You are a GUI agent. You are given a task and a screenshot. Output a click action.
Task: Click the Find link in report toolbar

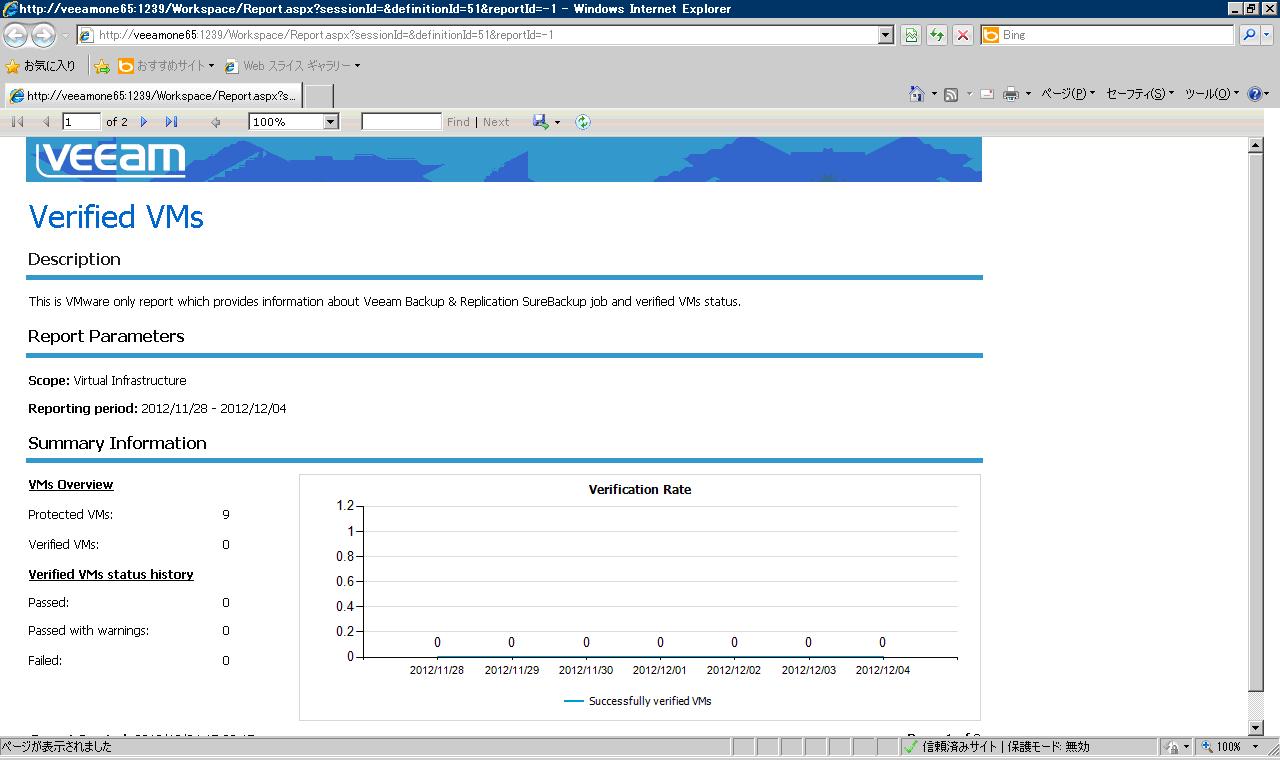click(x=458, y=122)
